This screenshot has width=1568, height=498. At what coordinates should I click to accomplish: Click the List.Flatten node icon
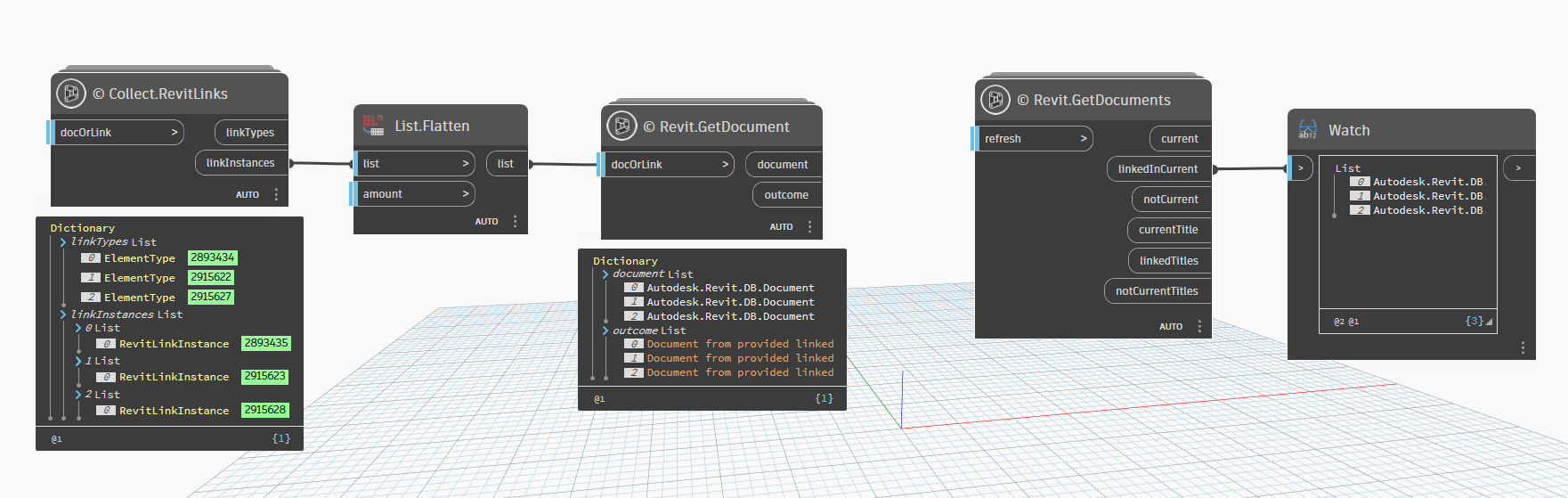pos(373,126)
